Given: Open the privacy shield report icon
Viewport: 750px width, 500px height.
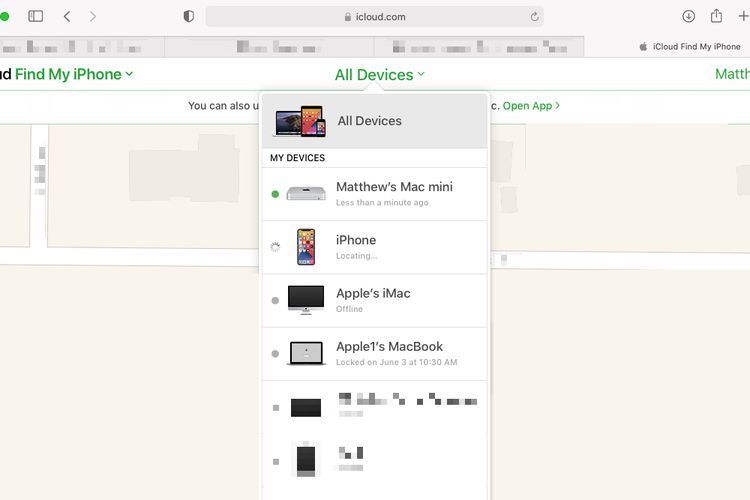Looking at the screenshot, I should (189, 16).
